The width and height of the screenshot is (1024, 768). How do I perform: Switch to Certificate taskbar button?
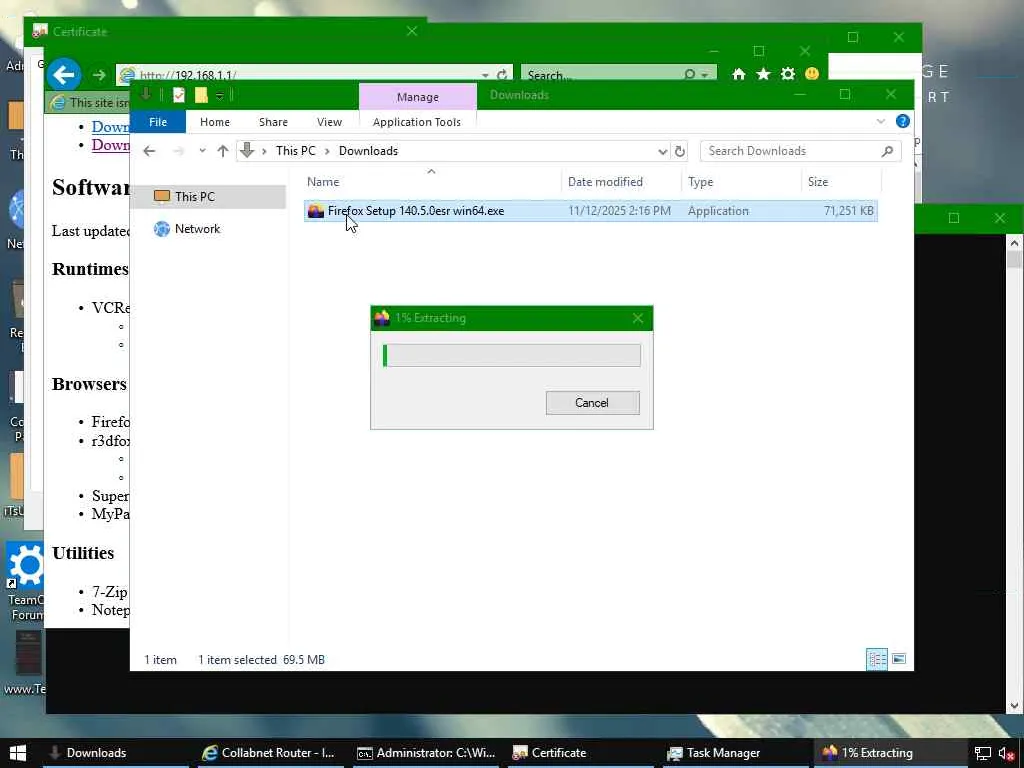coord(581,753)
